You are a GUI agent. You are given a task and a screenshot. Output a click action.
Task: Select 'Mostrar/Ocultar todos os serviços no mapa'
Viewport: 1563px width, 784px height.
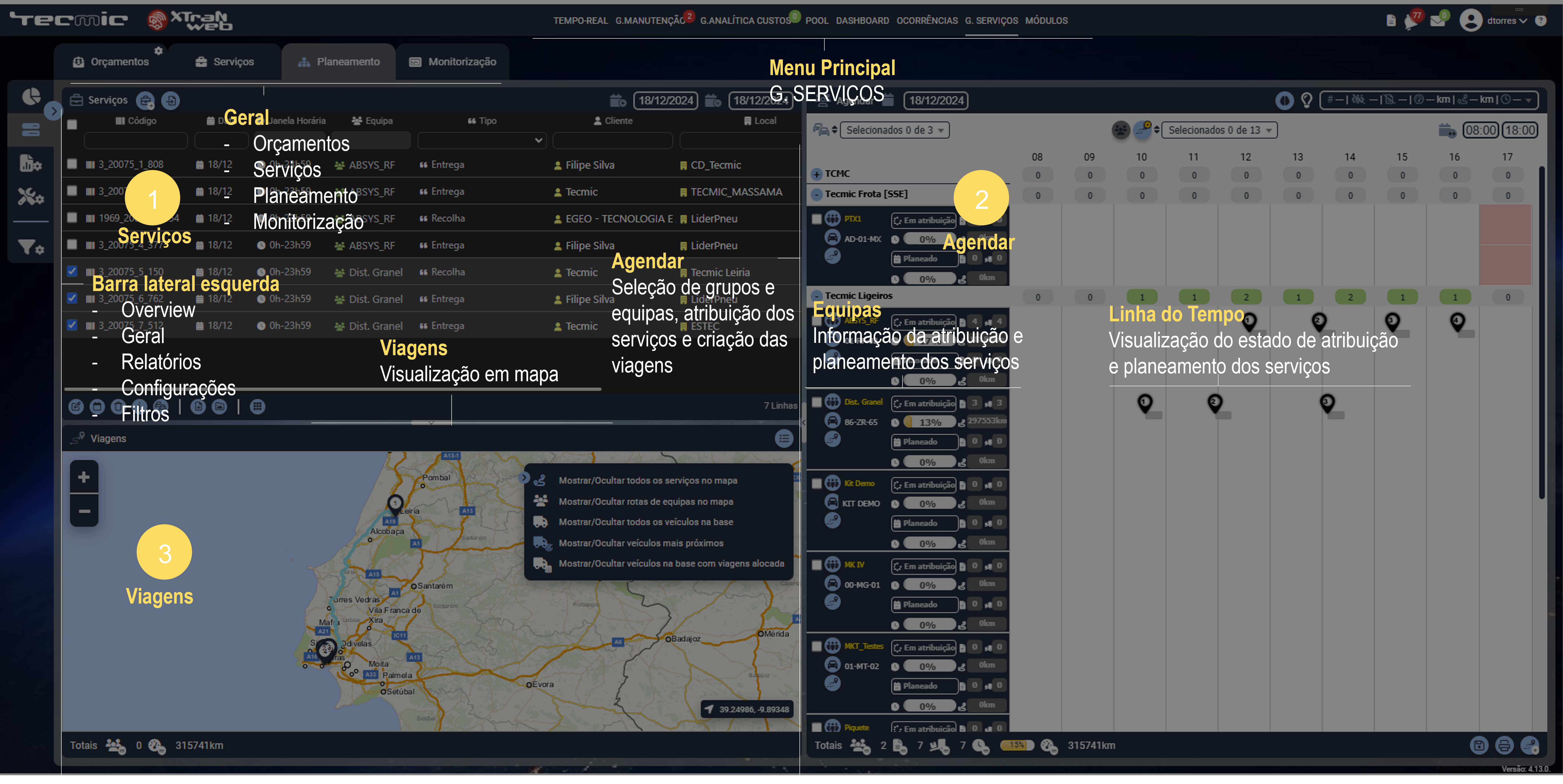(648, 481)
